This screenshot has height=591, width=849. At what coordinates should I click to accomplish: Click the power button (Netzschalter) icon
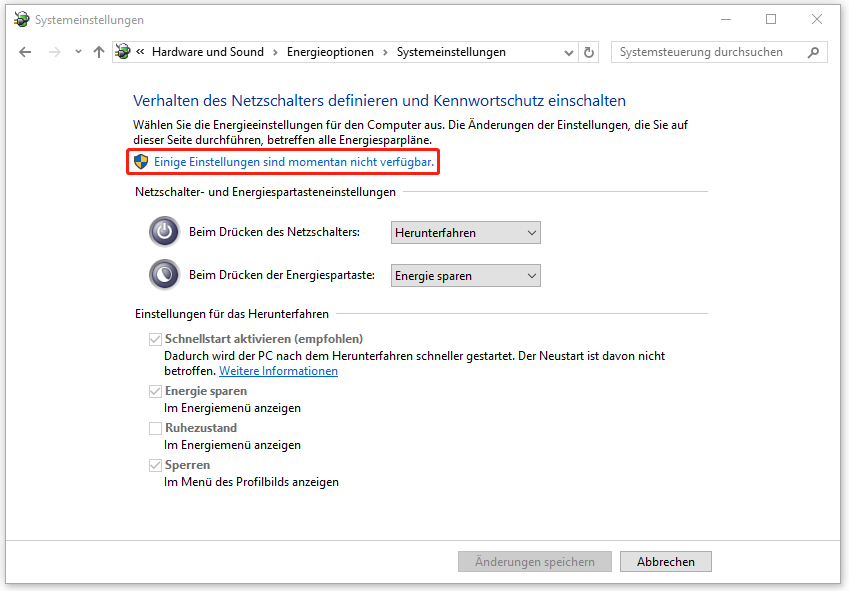pyautogui.click(x=163, y=231)
